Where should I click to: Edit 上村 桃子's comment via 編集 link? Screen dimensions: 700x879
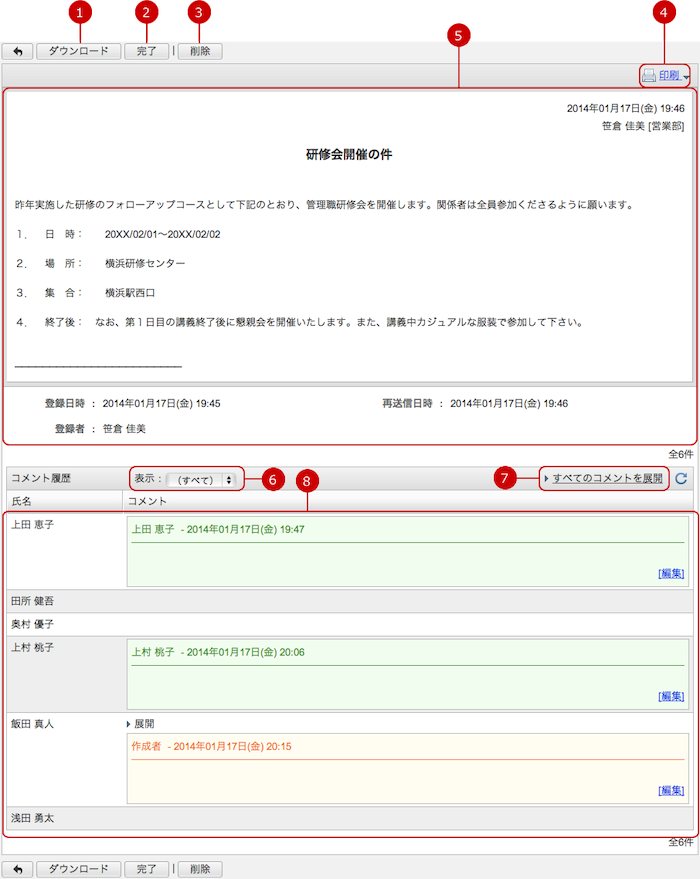671,695
